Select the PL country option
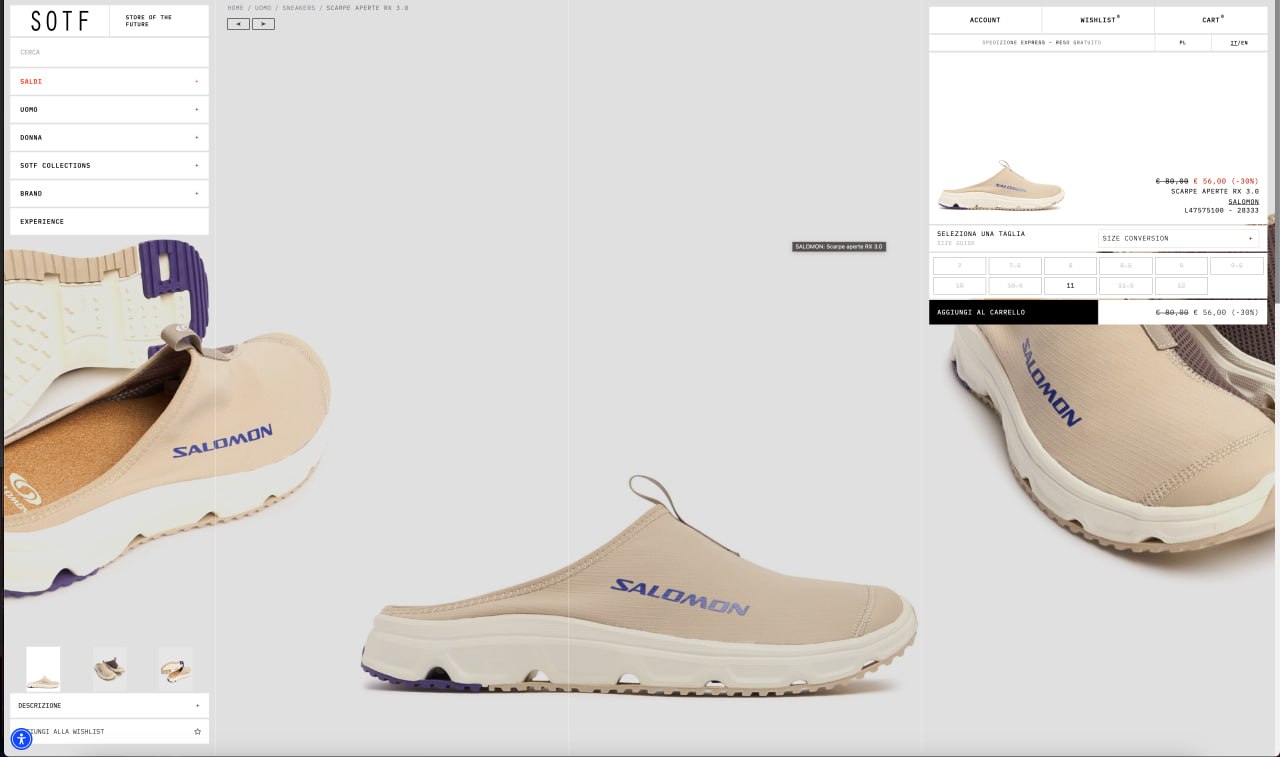 pyautogui.click(x=1182, y=43)
